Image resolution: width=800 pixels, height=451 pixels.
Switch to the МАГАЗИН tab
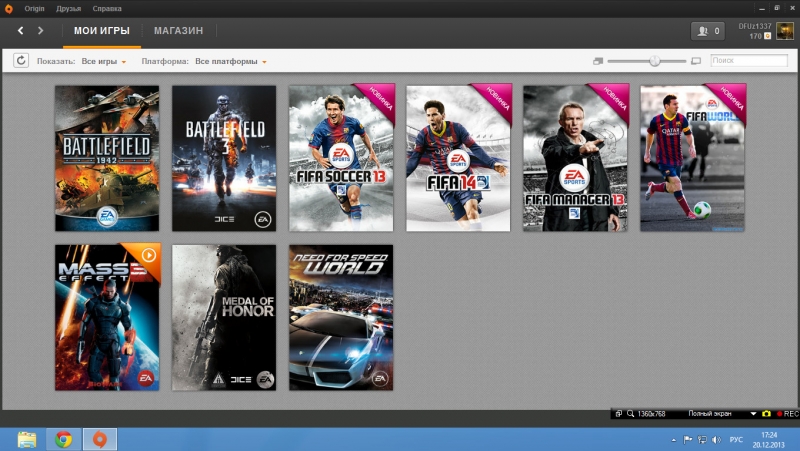click(179, 31)
